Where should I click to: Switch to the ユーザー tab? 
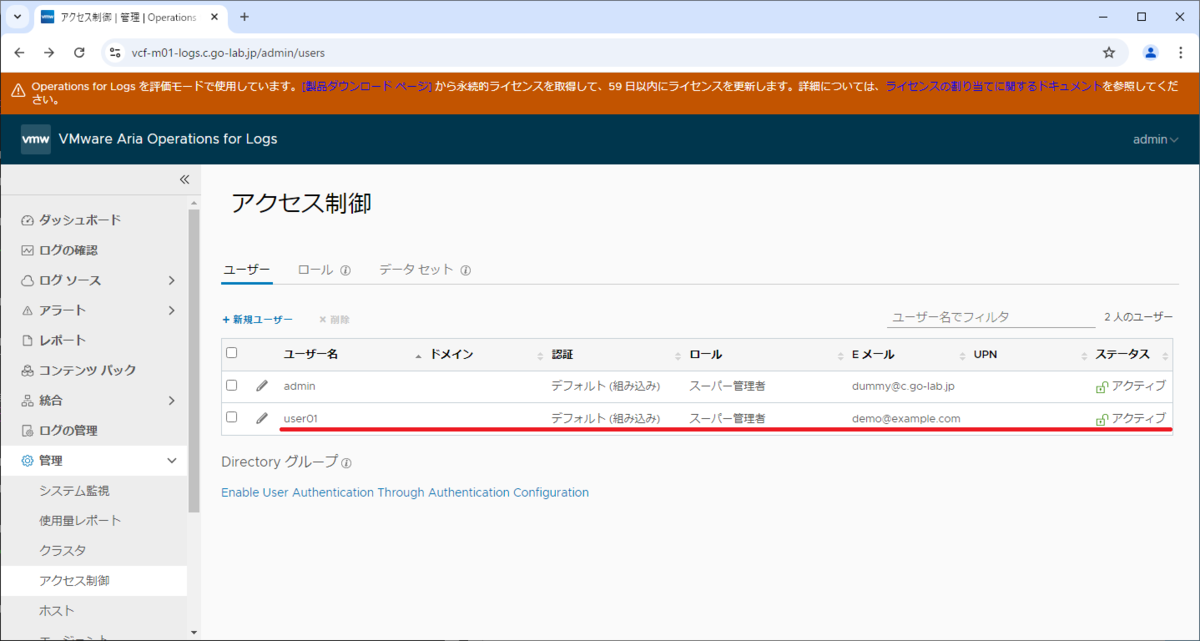(246, 270)
